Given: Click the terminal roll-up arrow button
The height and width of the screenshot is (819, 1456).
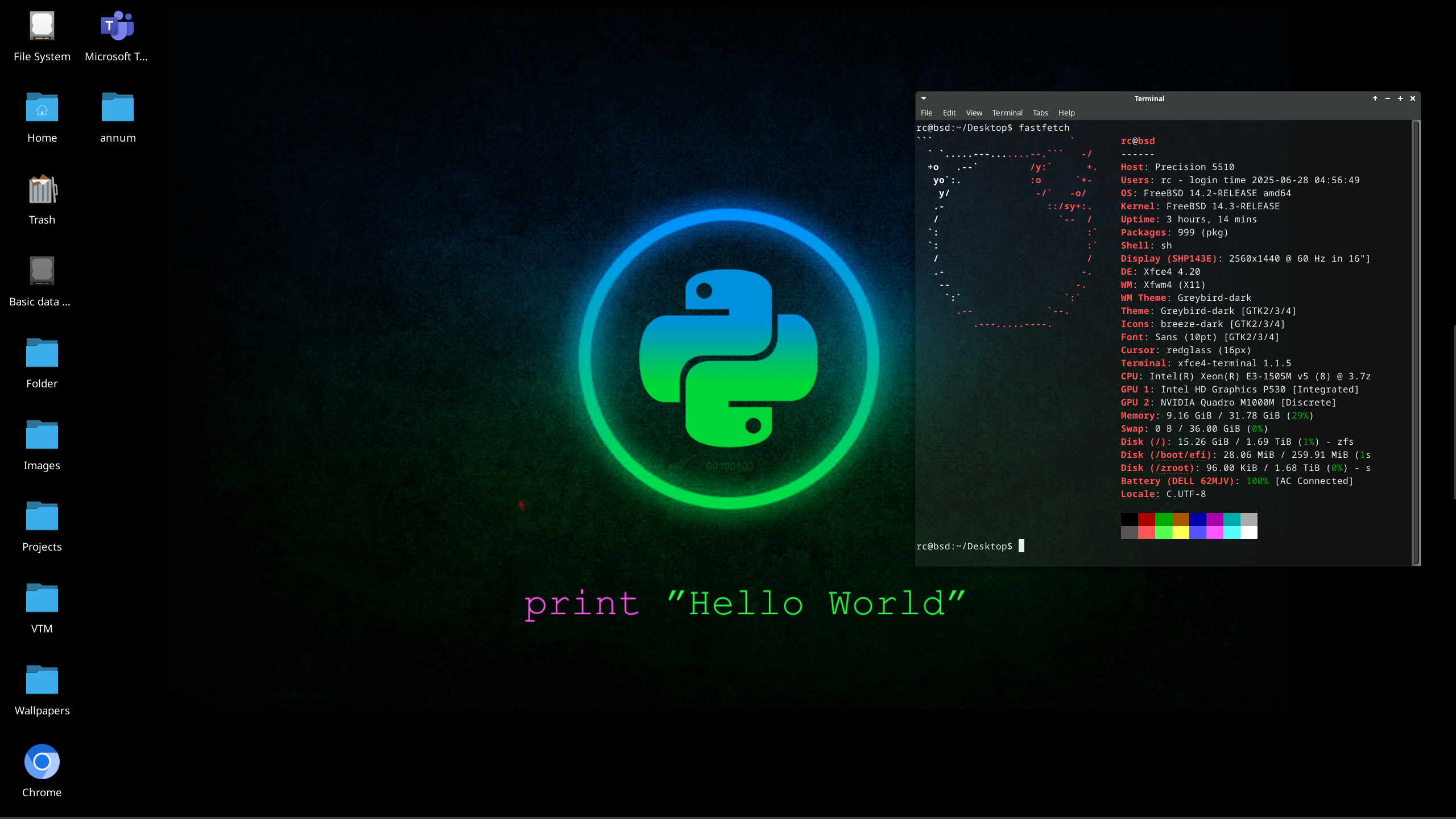Looking at the screenshot, I should [x=1375, y=98].
